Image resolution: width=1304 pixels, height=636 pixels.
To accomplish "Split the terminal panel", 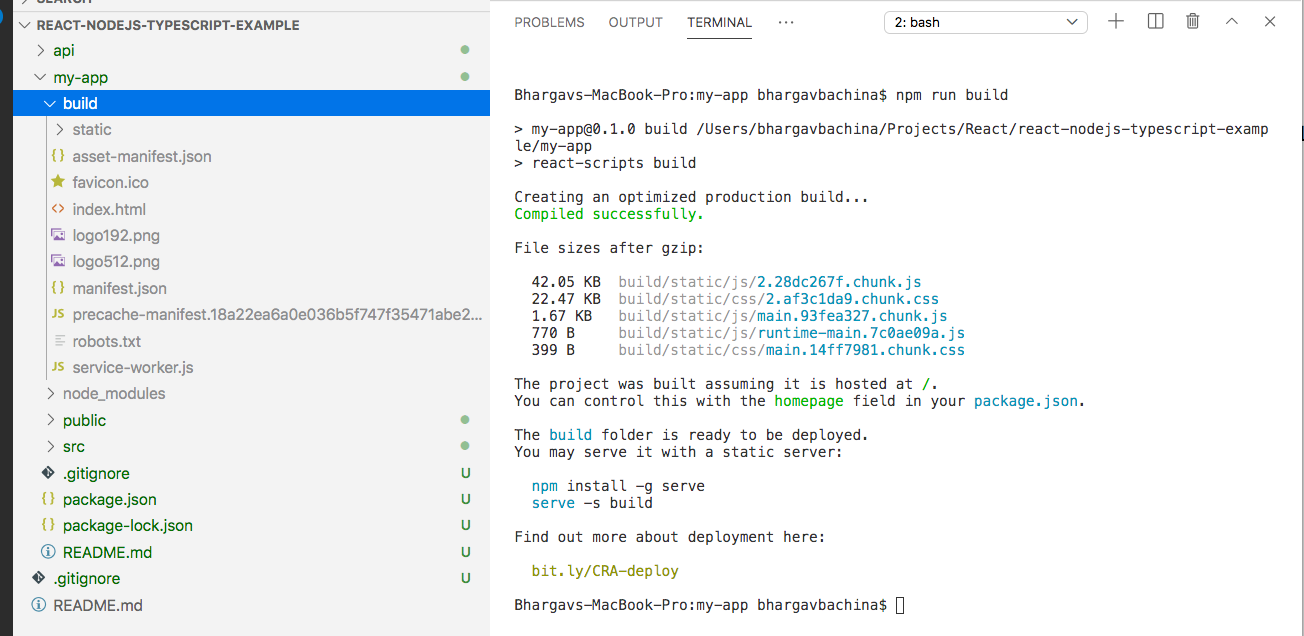I will pyautogui.click(x=1155, y=21).
